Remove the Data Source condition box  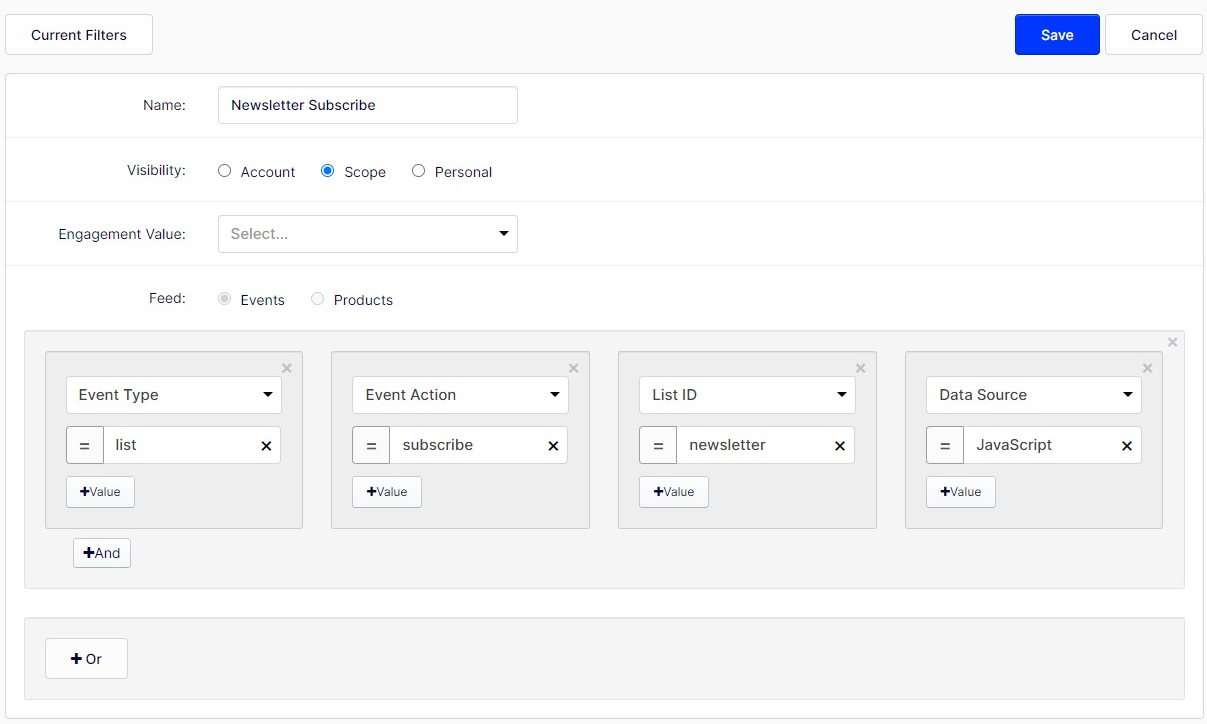pos(1148,368)
